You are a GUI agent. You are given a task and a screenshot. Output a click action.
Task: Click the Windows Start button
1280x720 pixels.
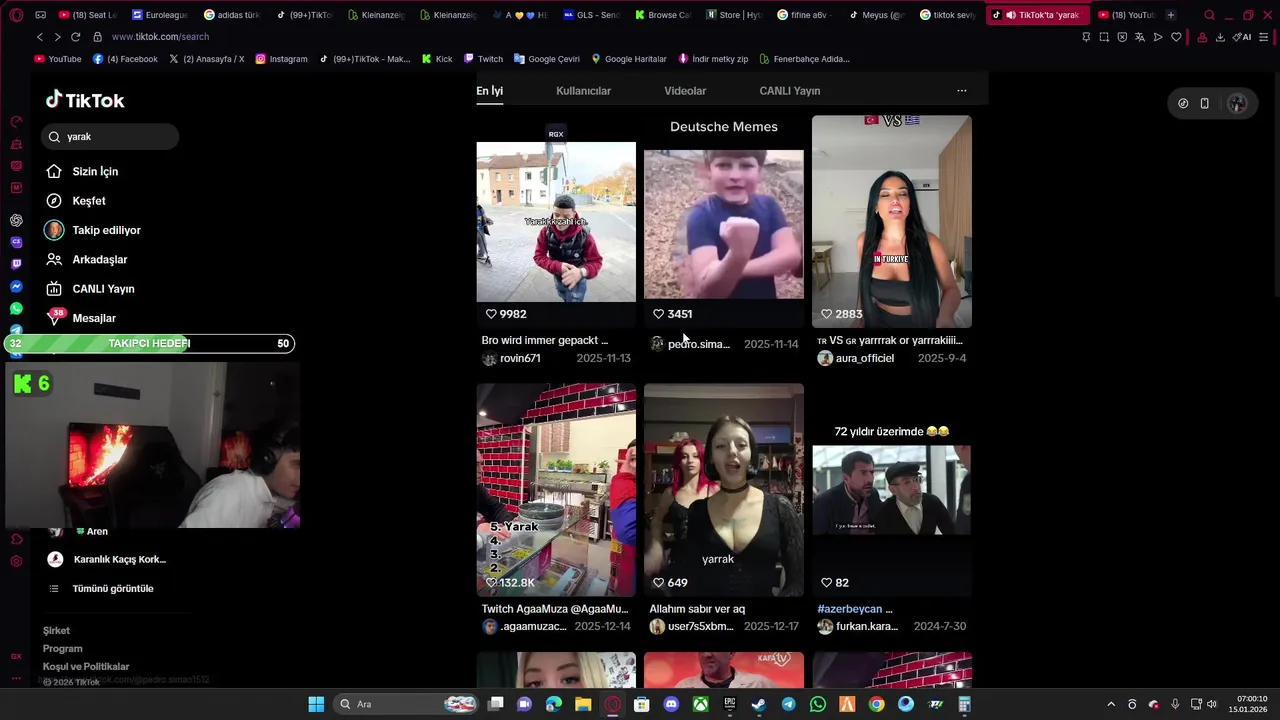click(316, 704)
